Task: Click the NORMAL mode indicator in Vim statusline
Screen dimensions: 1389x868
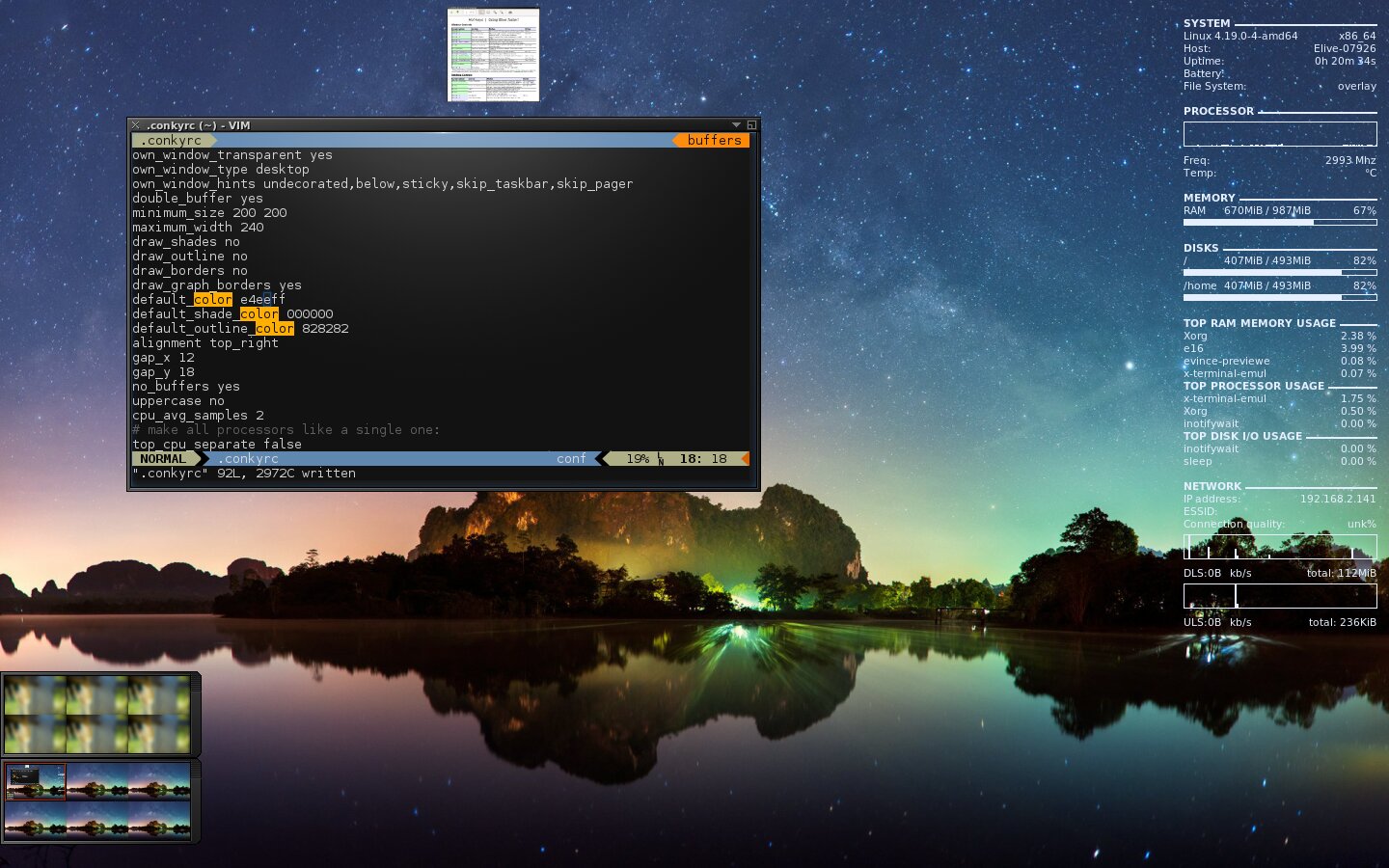Action: pyautogui.click(x=163, y=459)
